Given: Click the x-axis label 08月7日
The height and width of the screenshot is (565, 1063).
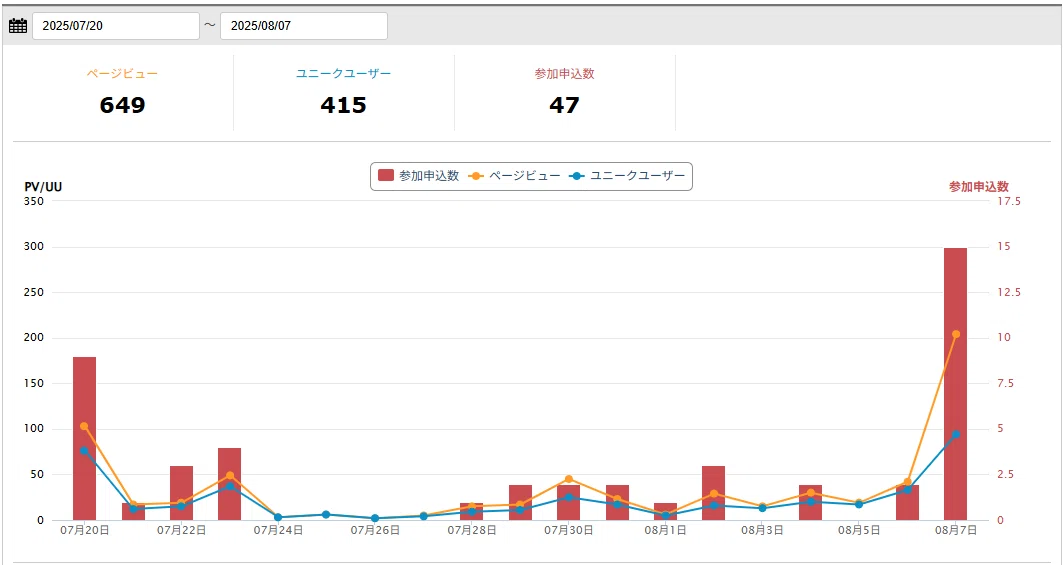Looking at the screenshot, I should [956, 530].
